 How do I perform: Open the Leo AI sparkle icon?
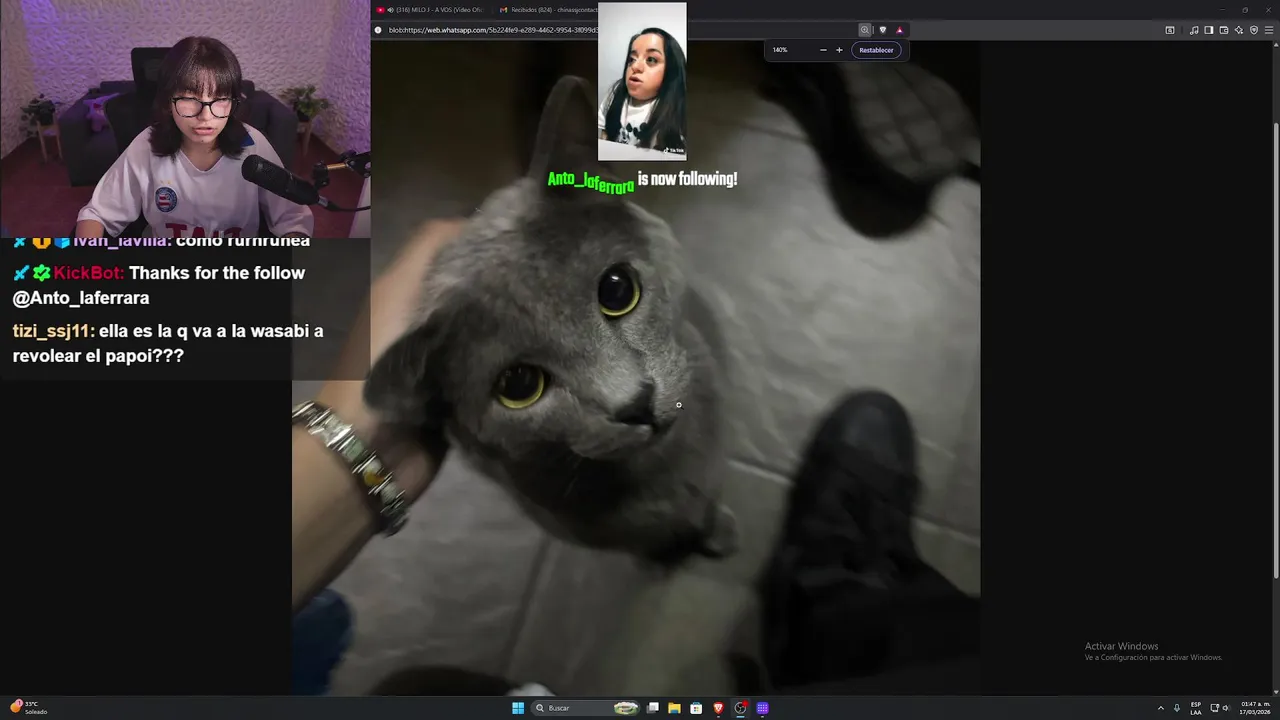tap(1239, 30)
